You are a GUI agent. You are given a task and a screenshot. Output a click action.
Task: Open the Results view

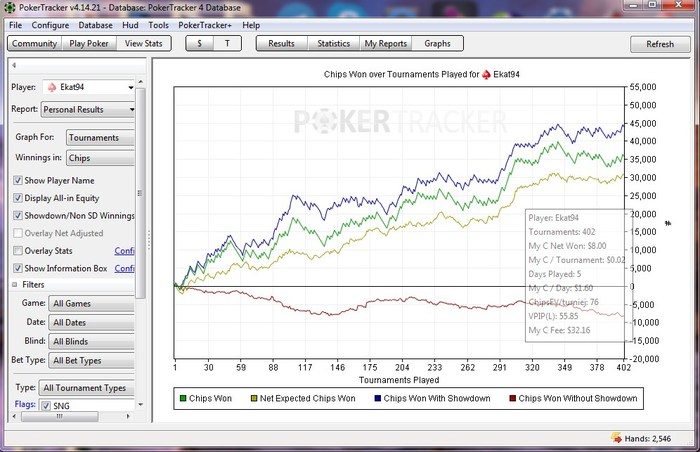pos(281,43)
